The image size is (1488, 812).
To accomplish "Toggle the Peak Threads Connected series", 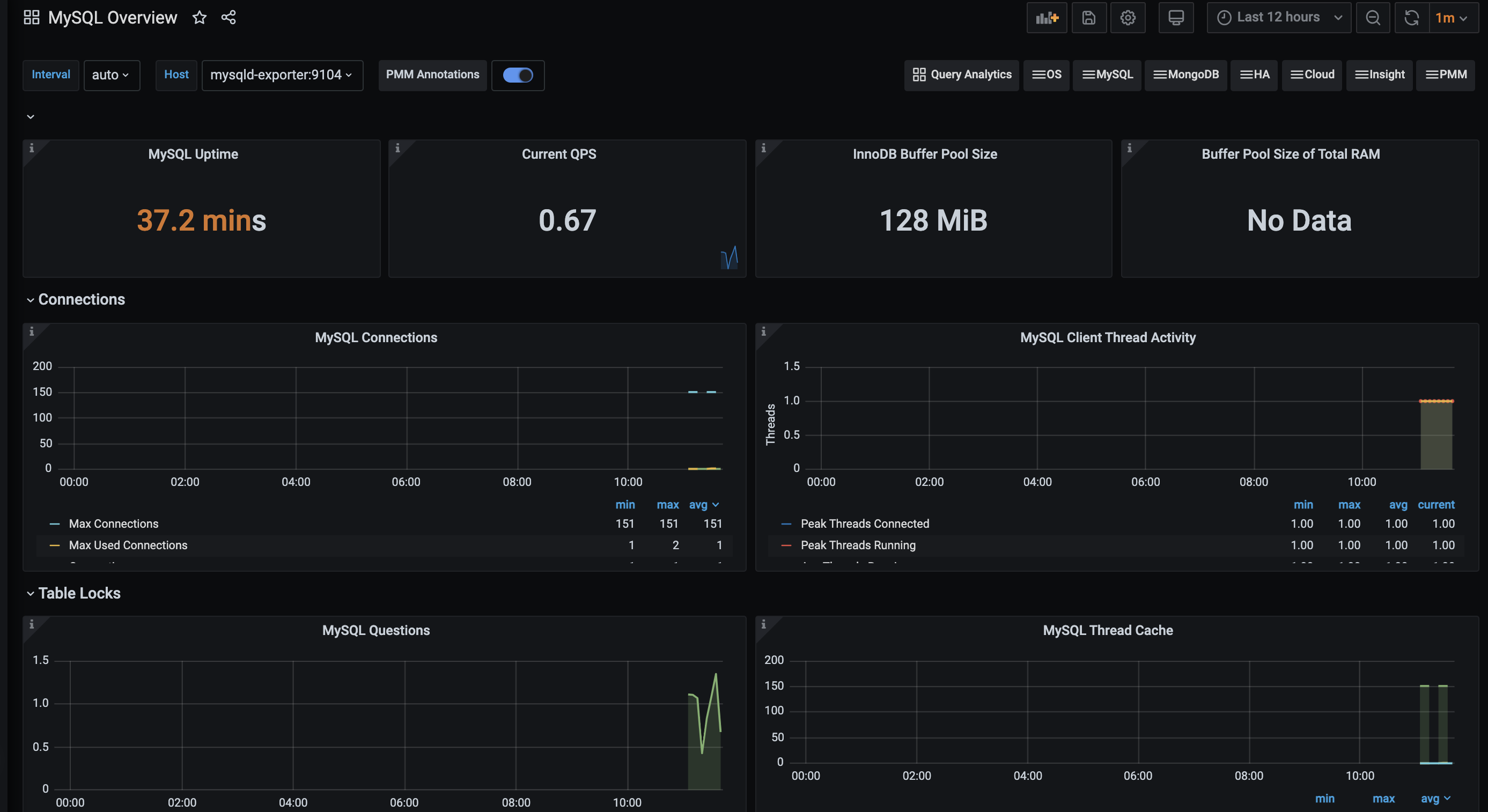I will tap(865, 524).
